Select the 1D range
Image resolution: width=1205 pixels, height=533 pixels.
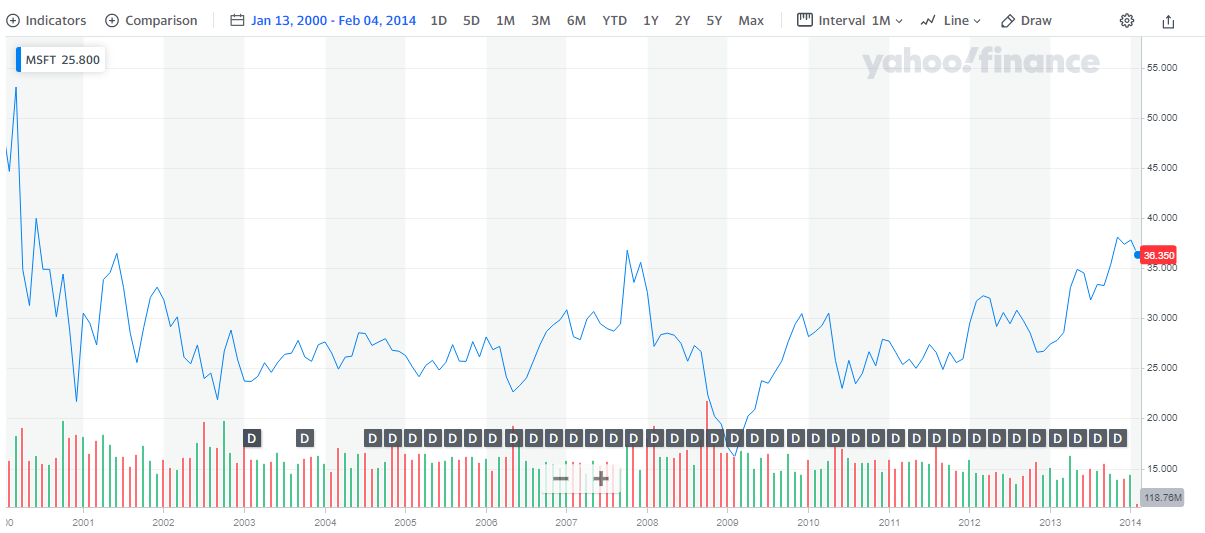[438, 20]
